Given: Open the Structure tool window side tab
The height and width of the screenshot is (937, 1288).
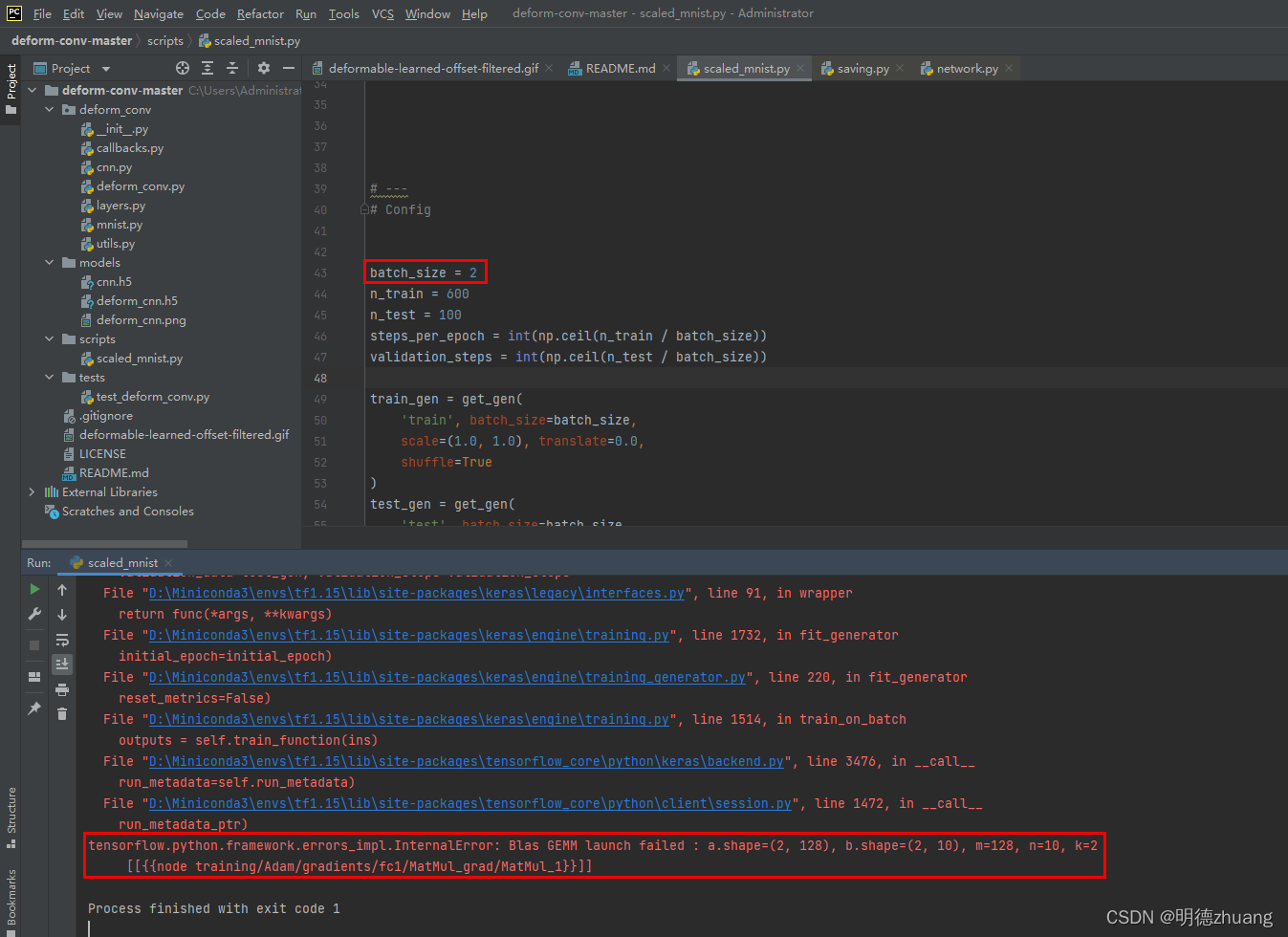Looking at the screenshot, I should click(11, 817).
